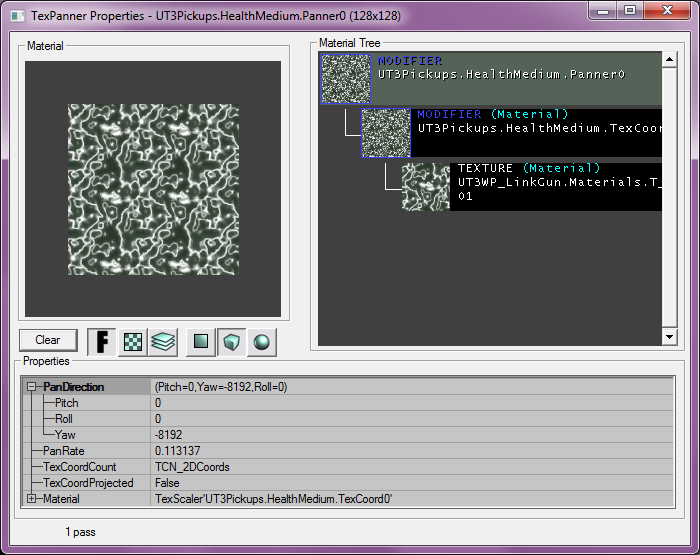Click the window title bar app icon

click(x=16, y=16)
